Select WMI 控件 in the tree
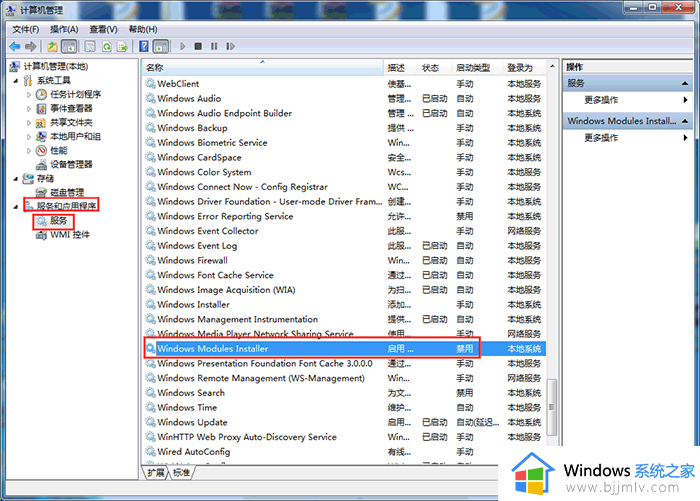 (69, 234)
